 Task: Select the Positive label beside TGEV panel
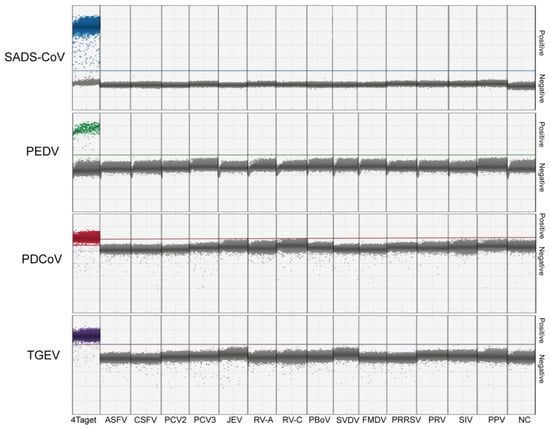coord(542,330)
